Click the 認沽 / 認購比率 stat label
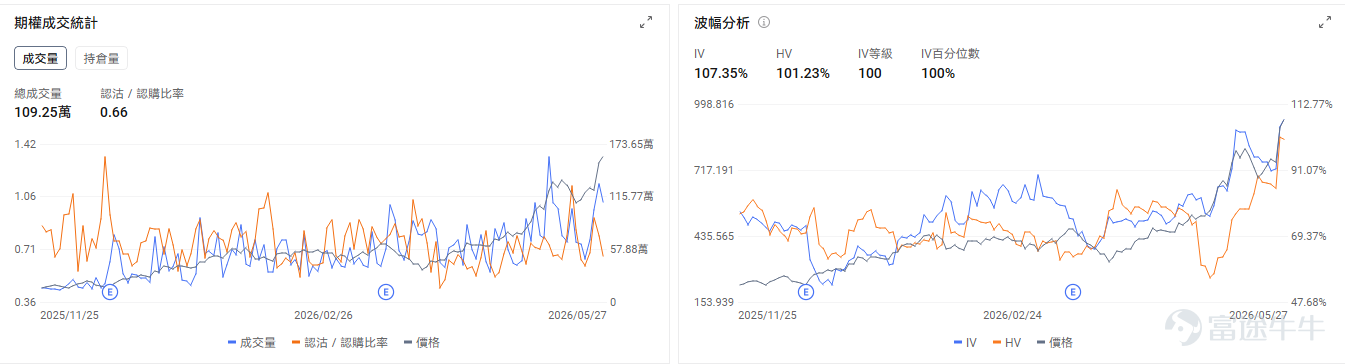 [x=142, y=93]
